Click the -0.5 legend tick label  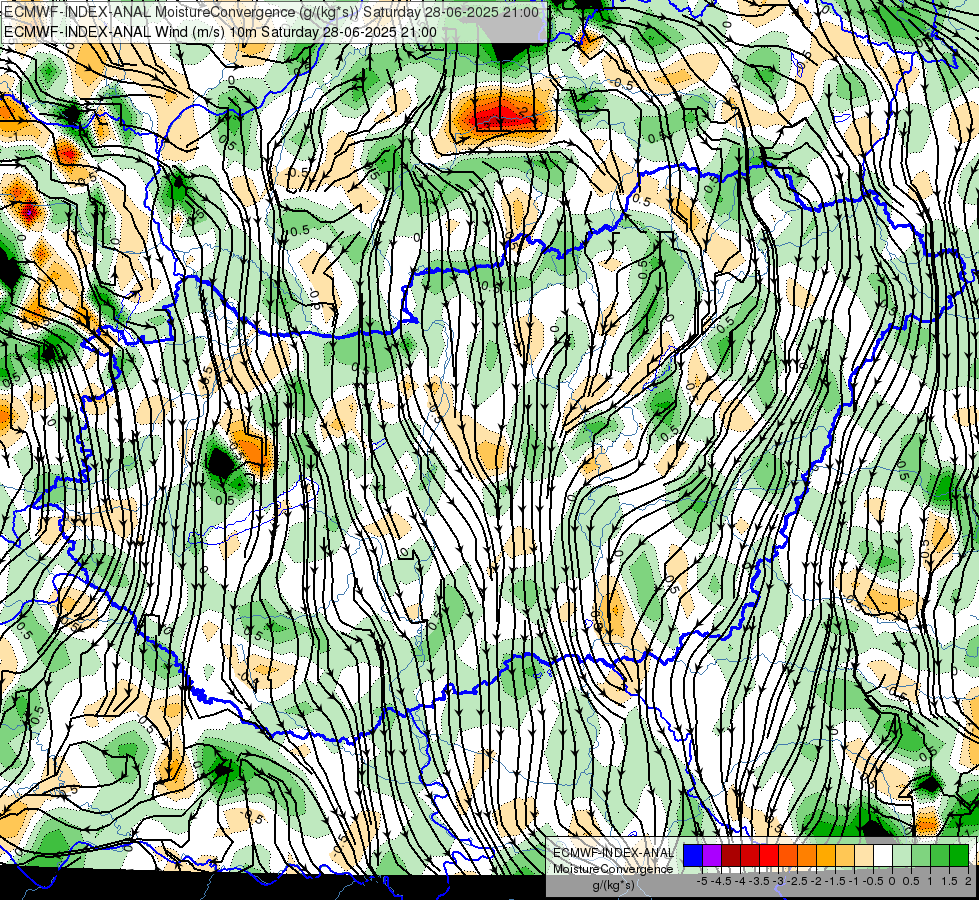(873, 881)
